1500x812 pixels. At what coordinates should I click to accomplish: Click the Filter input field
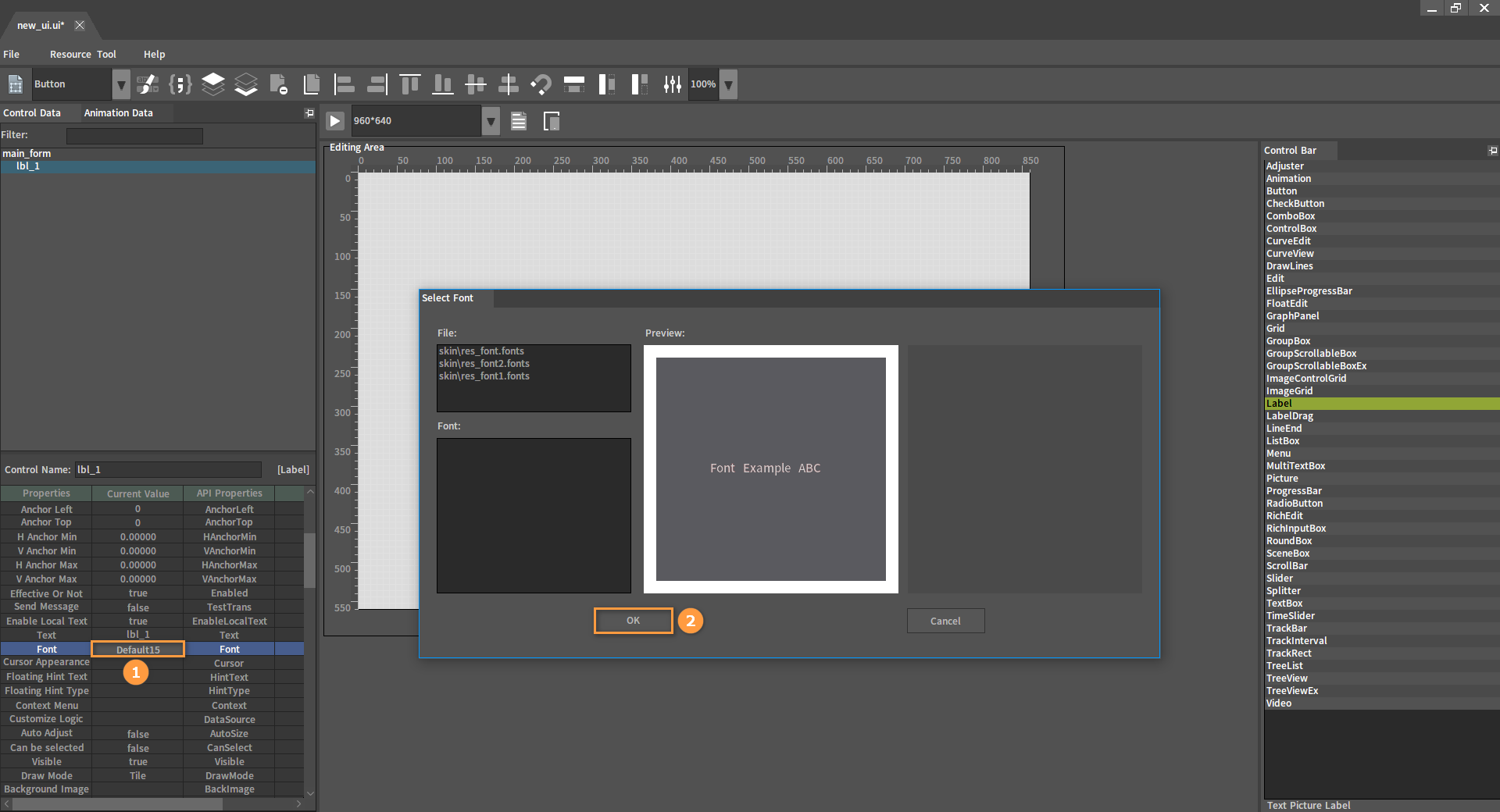click(x=134, y=136)
